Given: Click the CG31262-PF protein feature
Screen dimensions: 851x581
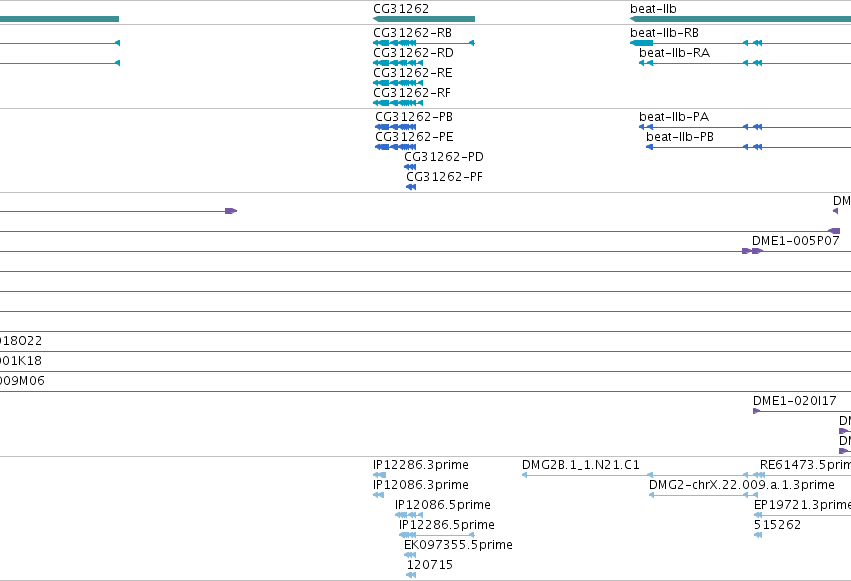Looking at the screenshot, I should coord(411,187).
